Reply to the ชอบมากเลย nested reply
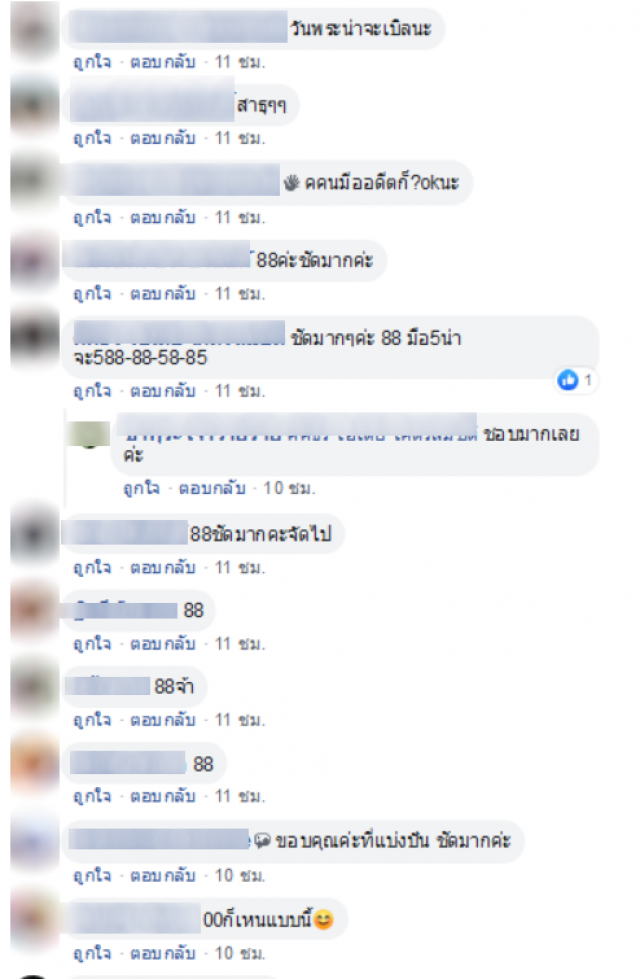This screenshot has width=640, height=979. pyautogui.click(x=212, y=488)
